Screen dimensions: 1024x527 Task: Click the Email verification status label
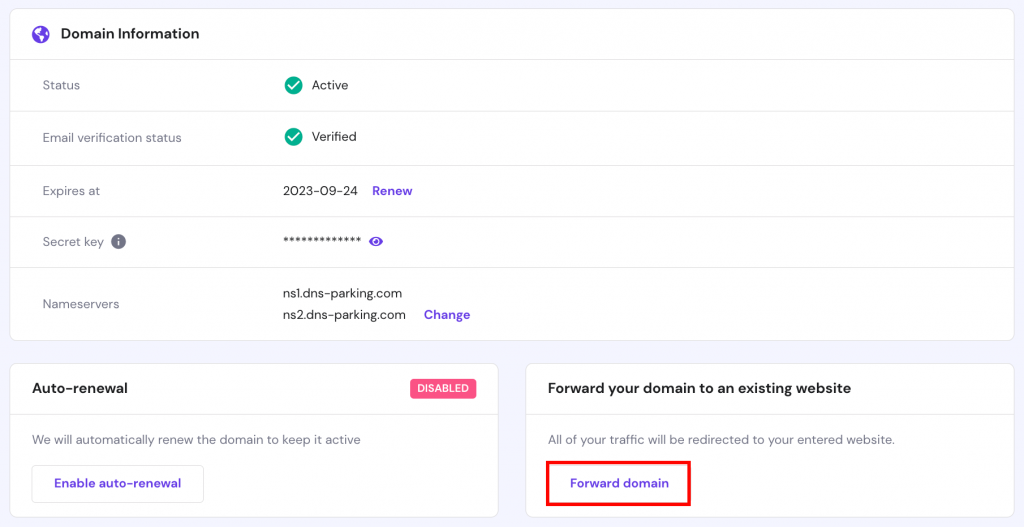click(112, 138)
